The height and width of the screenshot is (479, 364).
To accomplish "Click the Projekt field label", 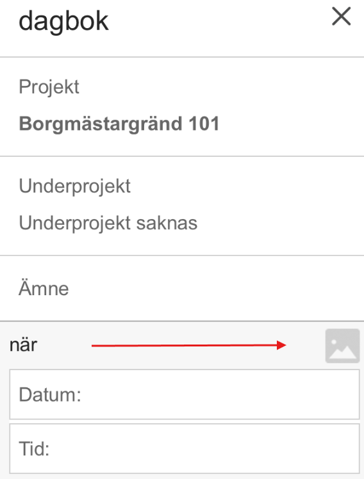I will tap(49, 87).
